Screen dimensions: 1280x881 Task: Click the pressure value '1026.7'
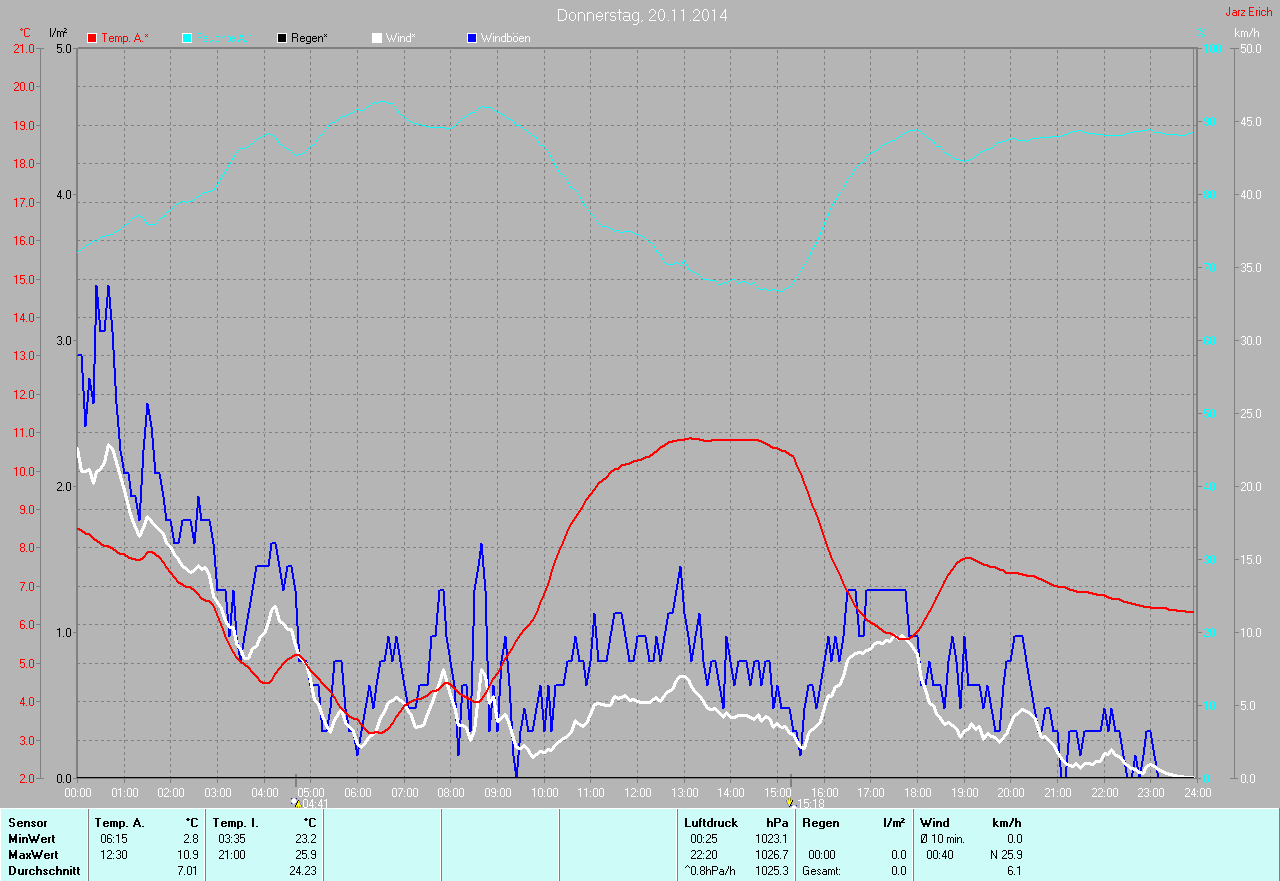[771, 855]
